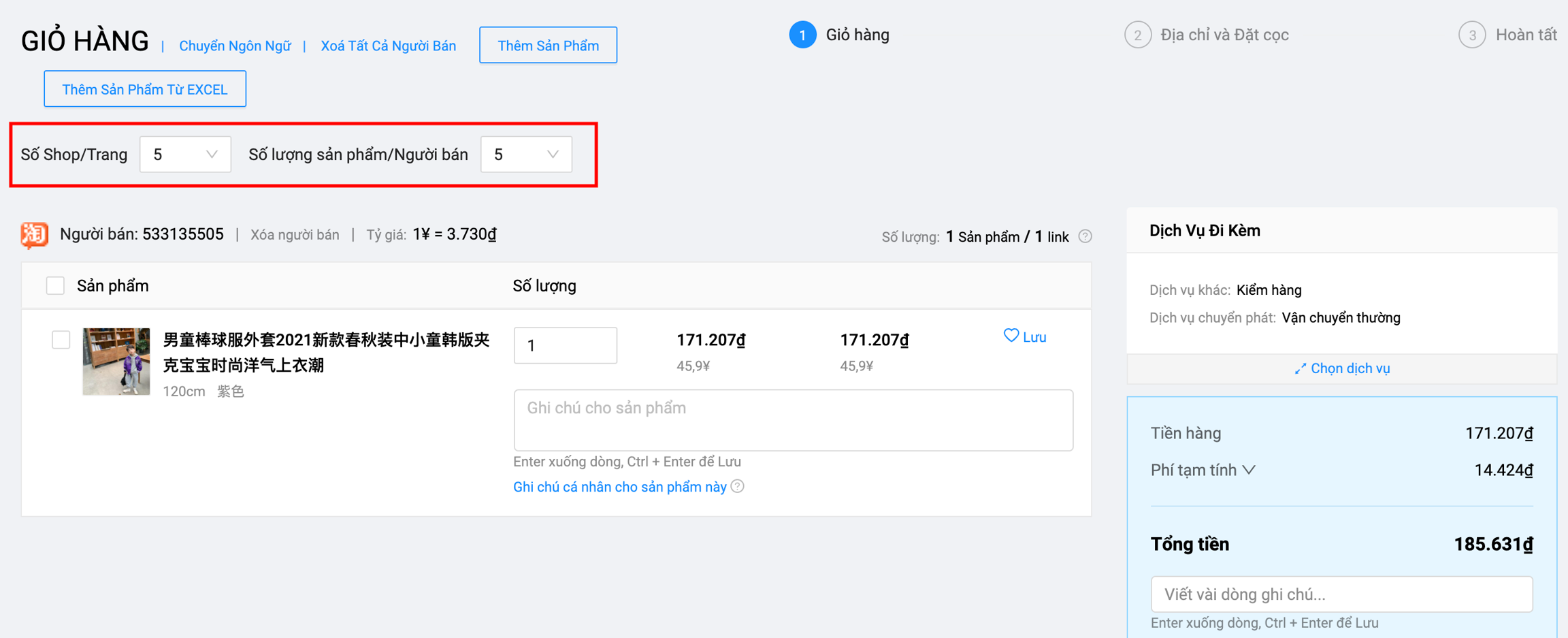Click the step 3 Hoàn tất circle

[x=1471, y=35]
